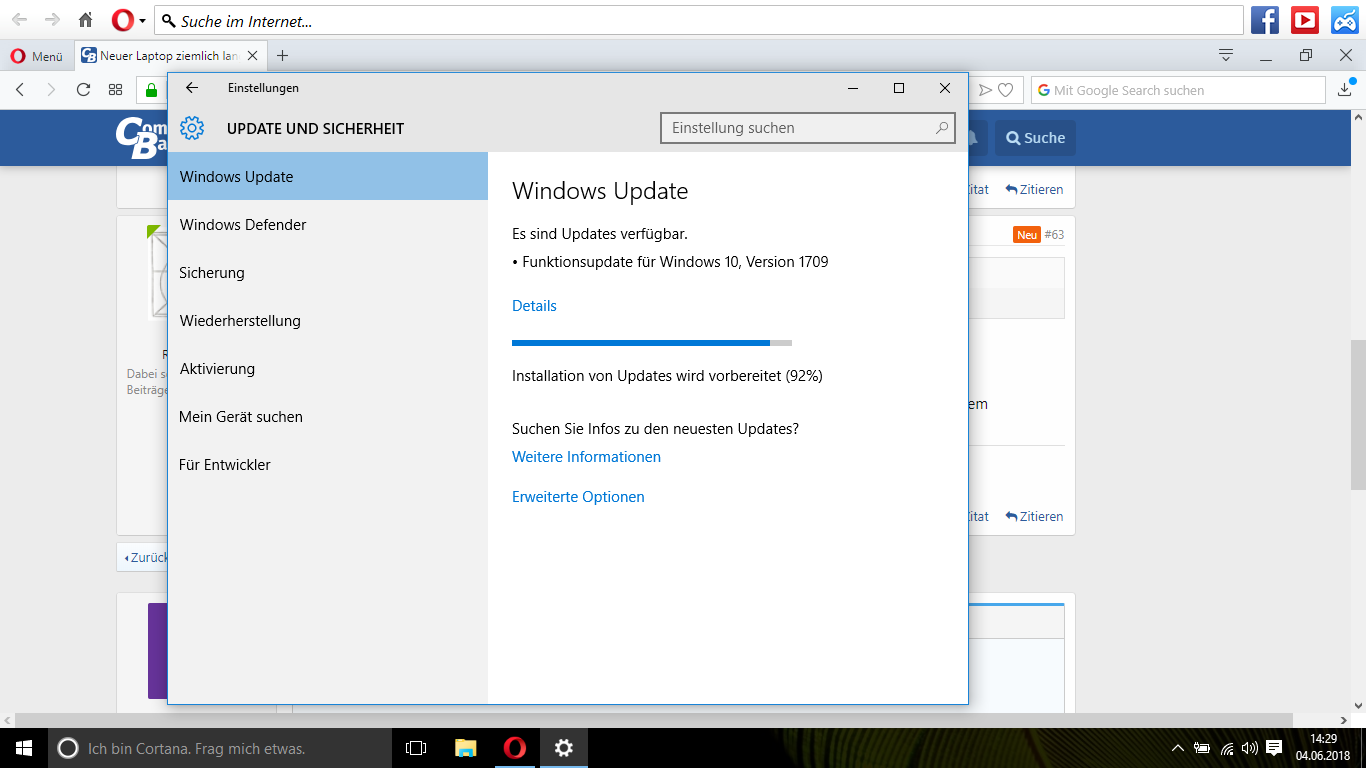This screenshot has height=768, width=1366.
Task: Open the Action Center notification icon
Action: click(1274, 748)
